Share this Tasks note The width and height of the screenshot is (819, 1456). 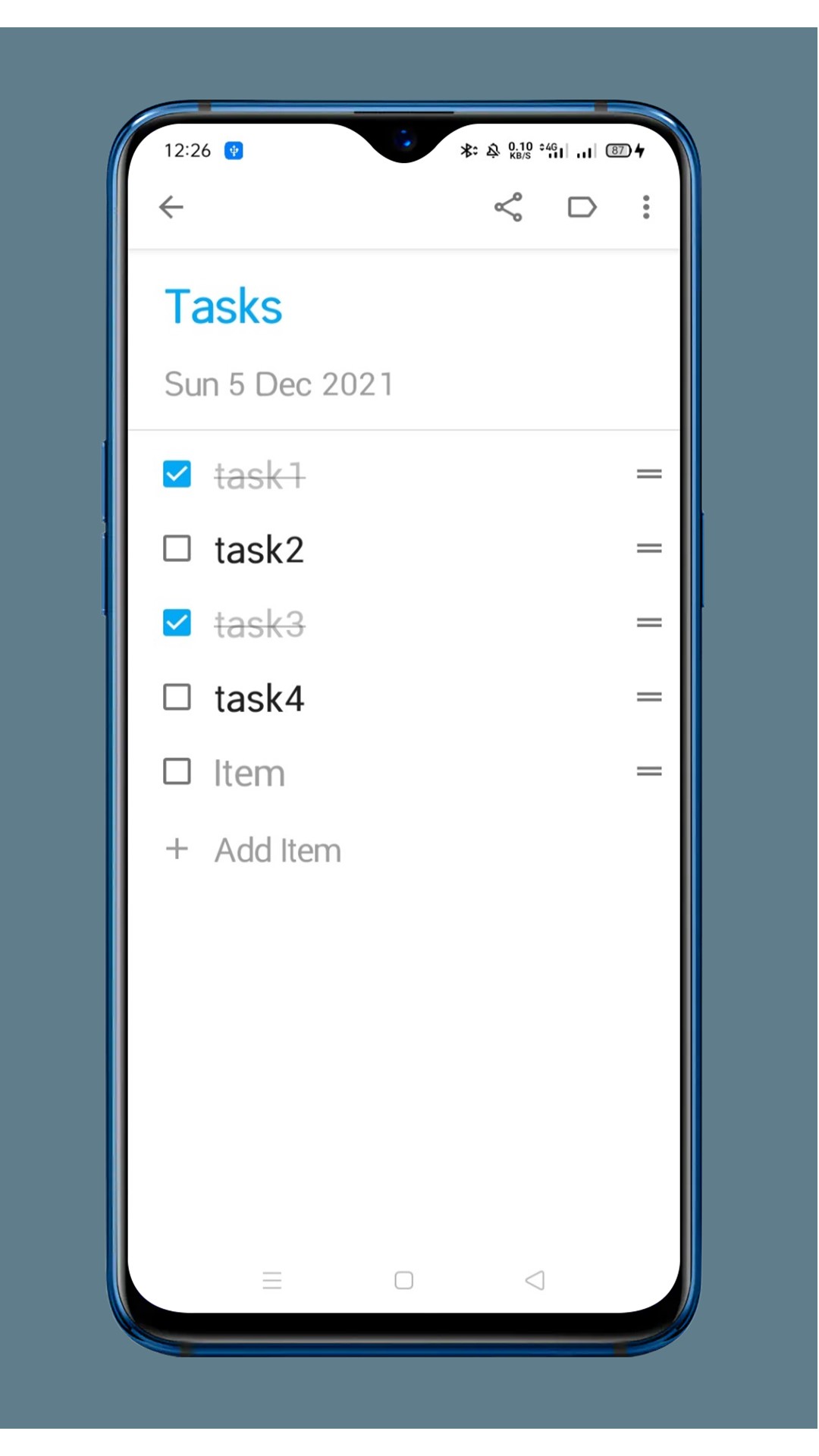pyautogui.click(x=507, y=206)
